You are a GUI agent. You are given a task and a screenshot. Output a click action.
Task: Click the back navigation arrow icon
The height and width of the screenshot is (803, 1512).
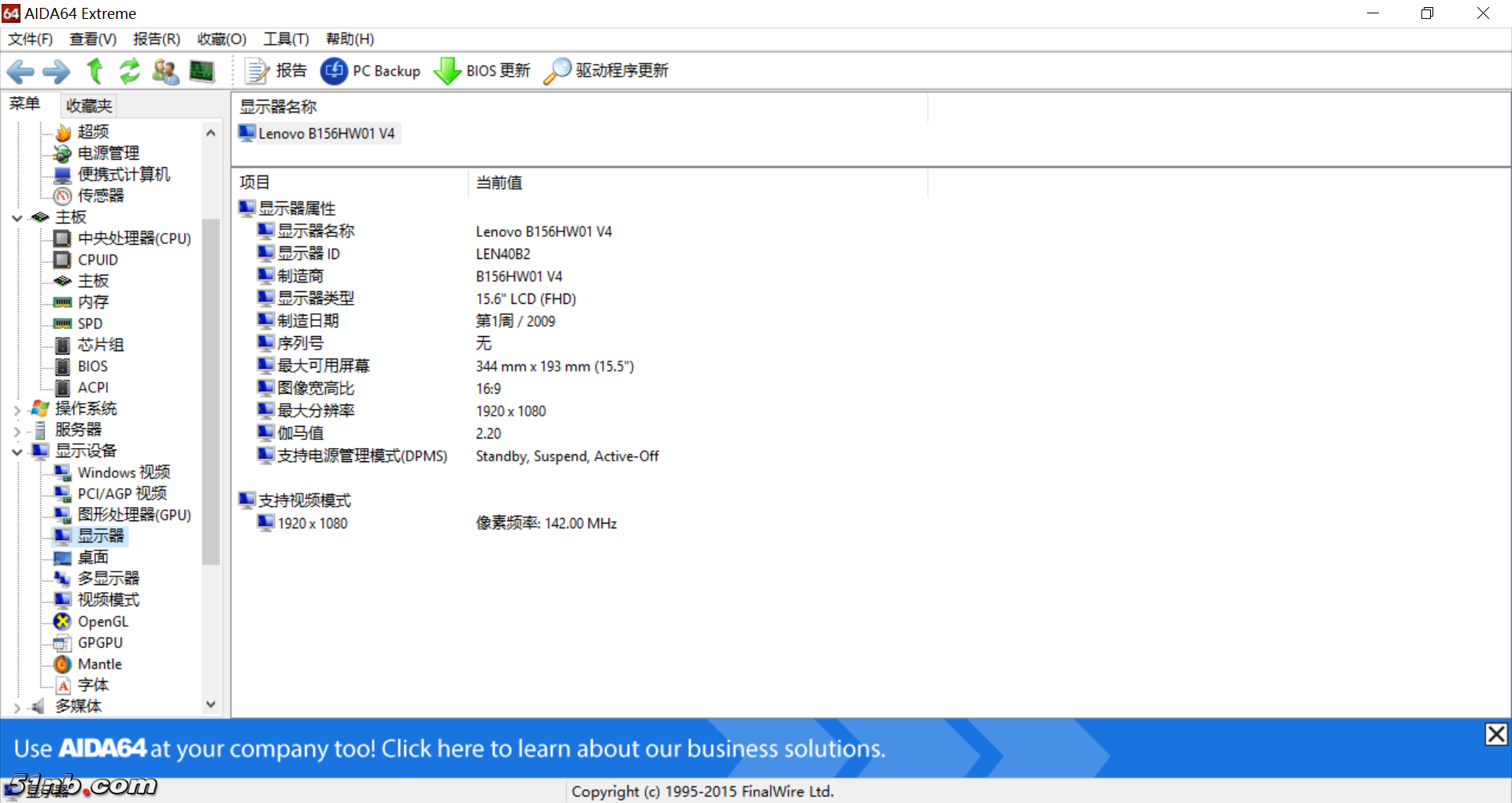pyautogui.click(x=20, y=72)
